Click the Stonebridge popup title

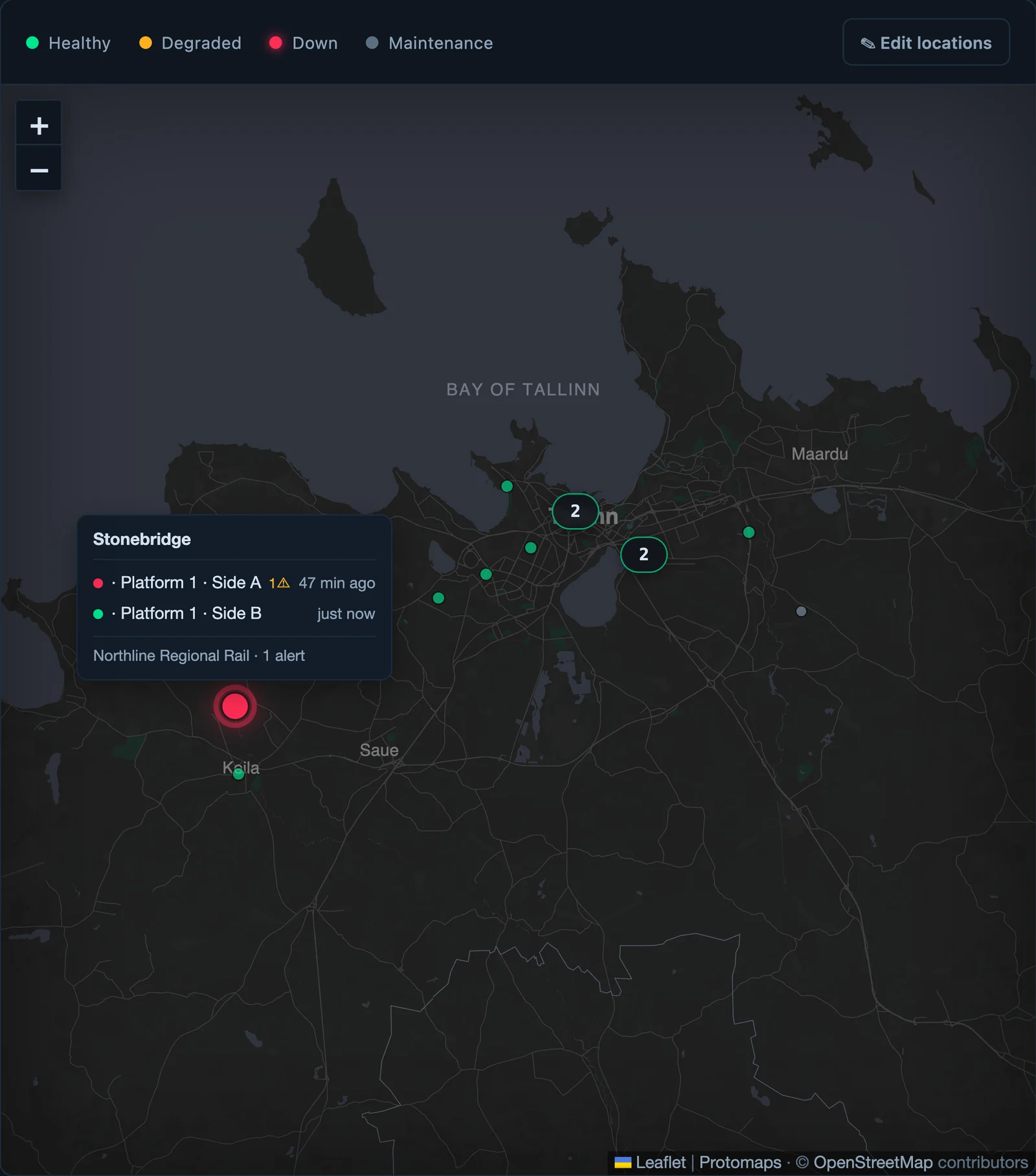[142, 539]
